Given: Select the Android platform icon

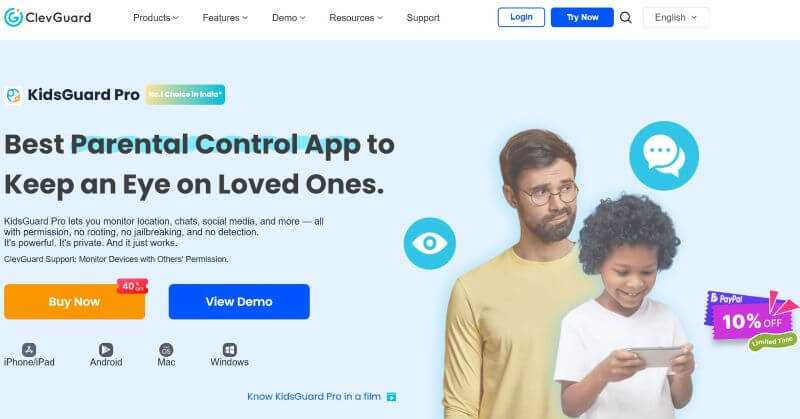Looking at the screenshot, I should point(106,350).
